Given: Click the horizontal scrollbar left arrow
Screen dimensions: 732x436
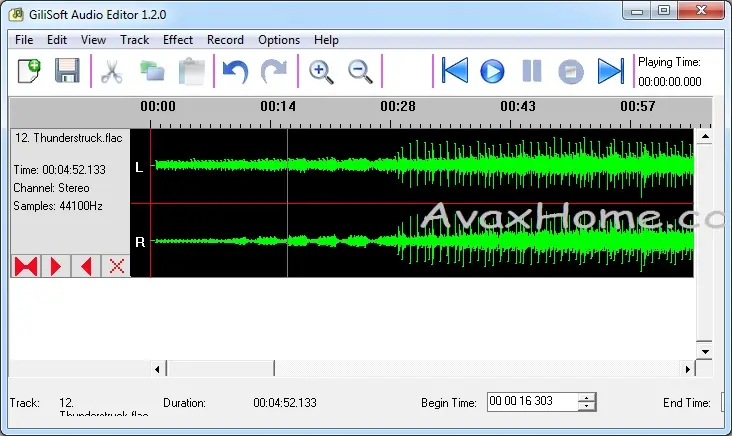Looking at the screenshot, I should [x=157, y=369].
